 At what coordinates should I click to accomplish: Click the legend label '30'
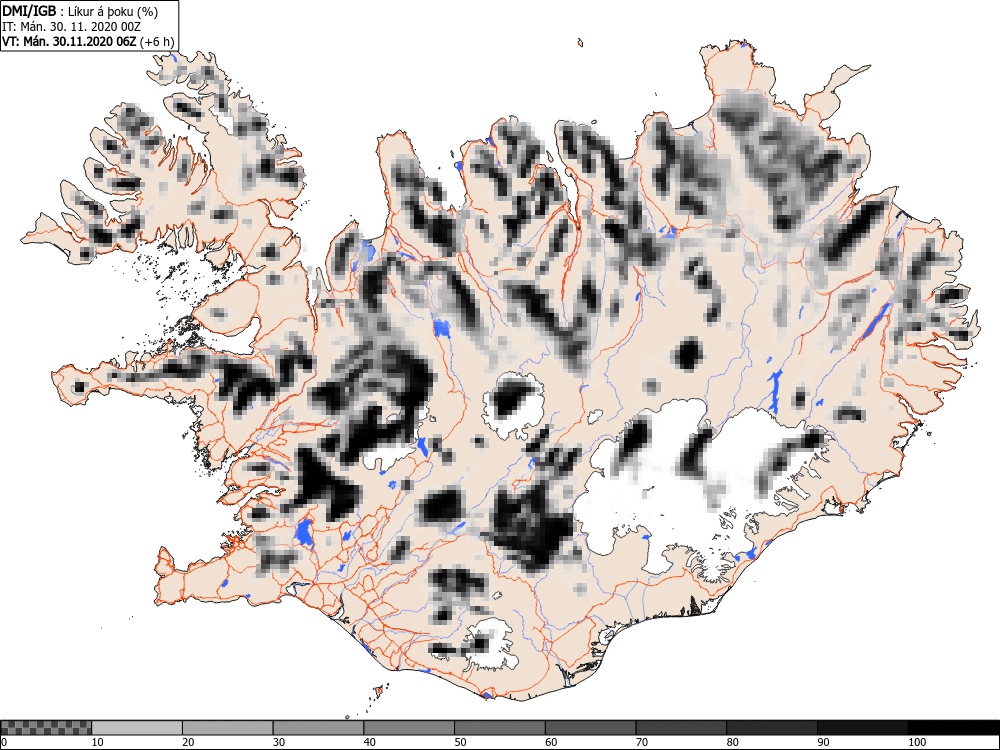point(279,742)
